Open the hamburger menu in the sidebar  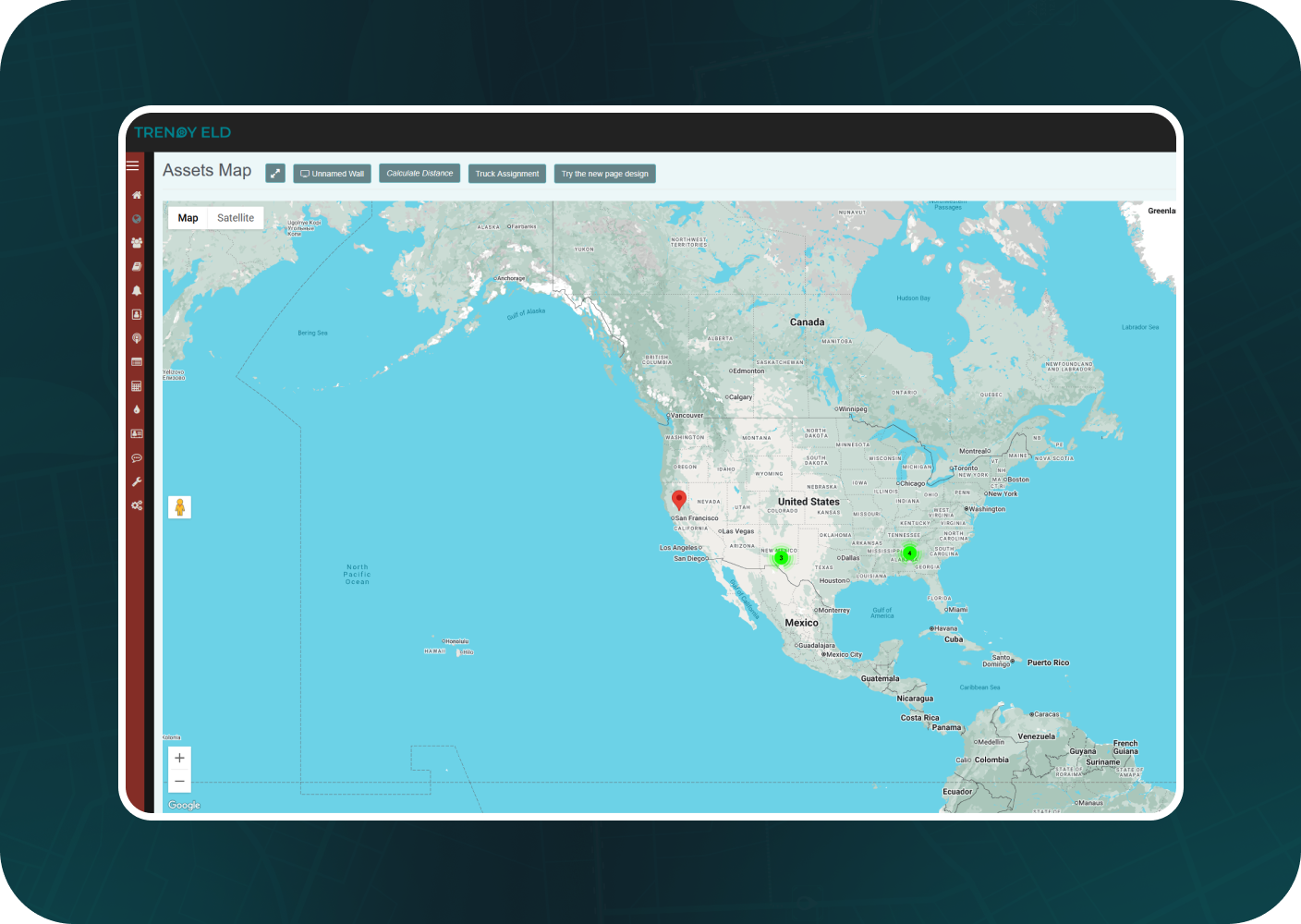133,165
